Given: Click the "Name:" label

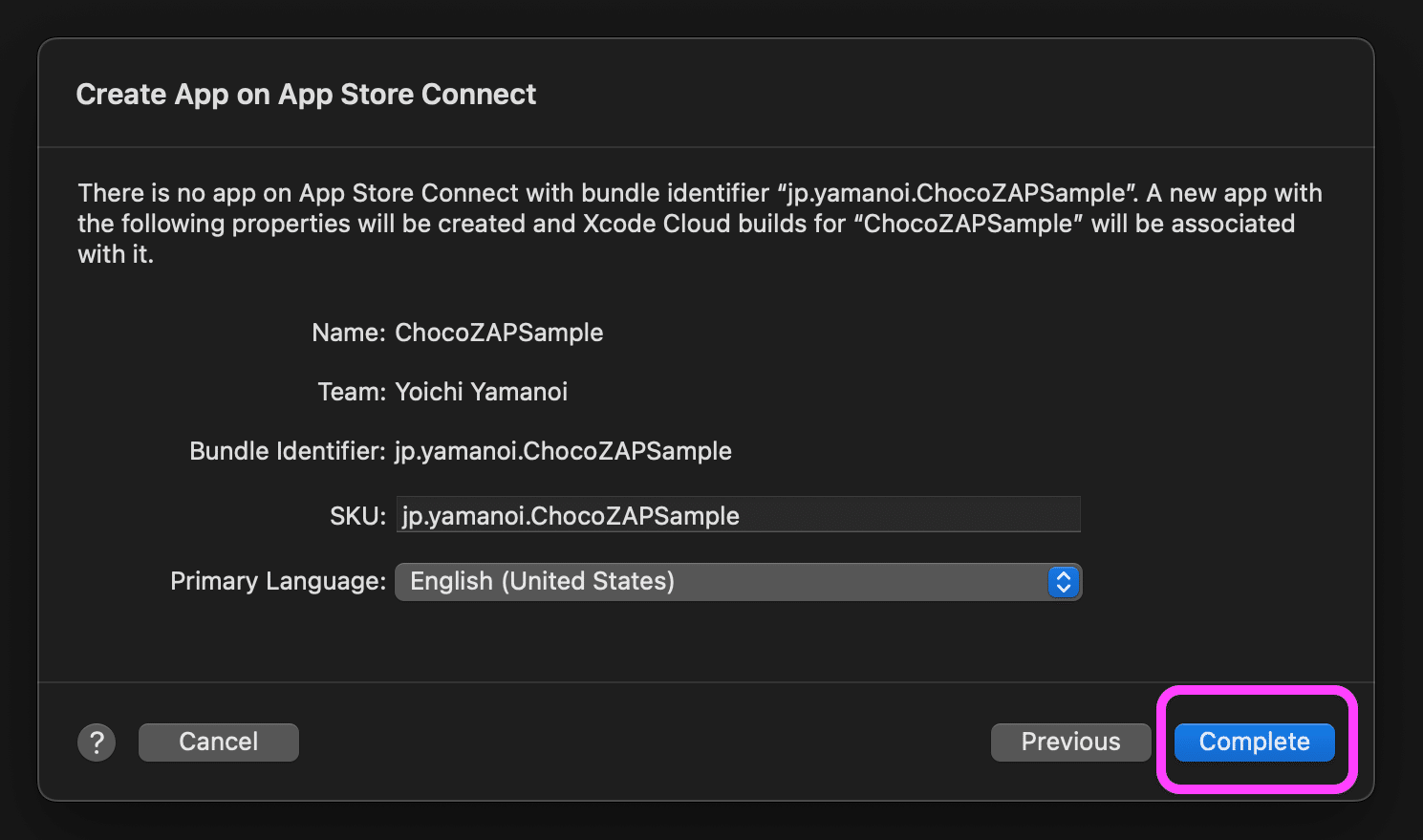Looking at the screenshot, I should tap(348, 333).
